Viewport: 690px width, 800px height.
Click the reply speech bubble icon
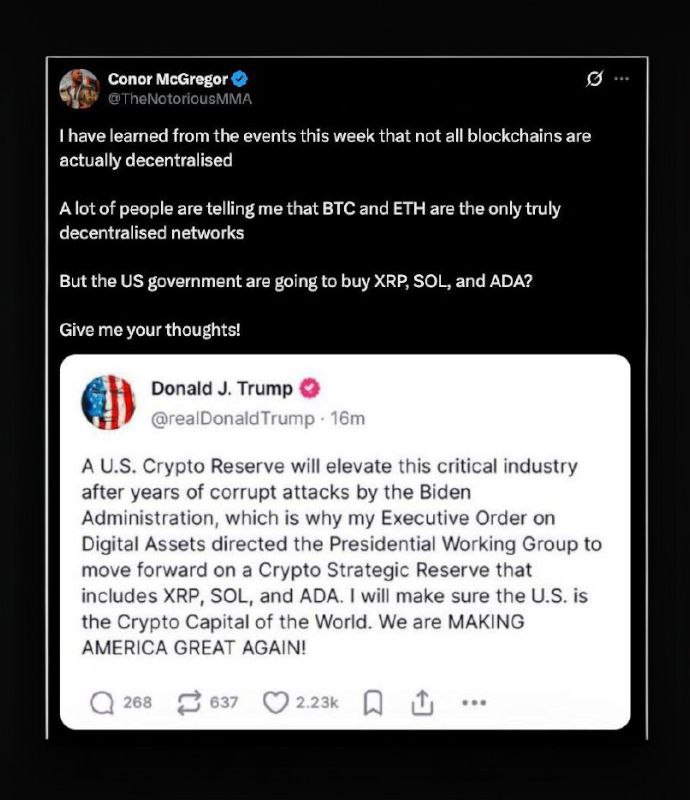coord(102,703)
